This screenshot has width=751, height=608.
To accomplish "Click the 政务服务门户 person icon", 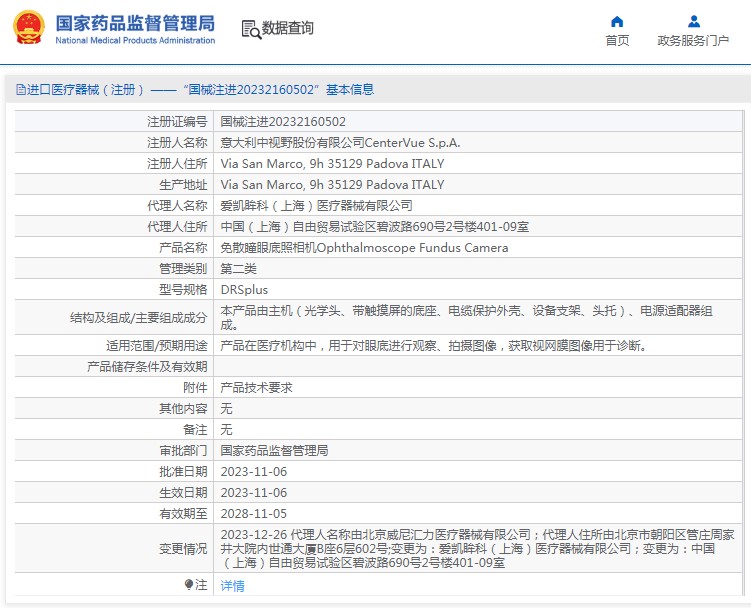I will click(693, 21).
